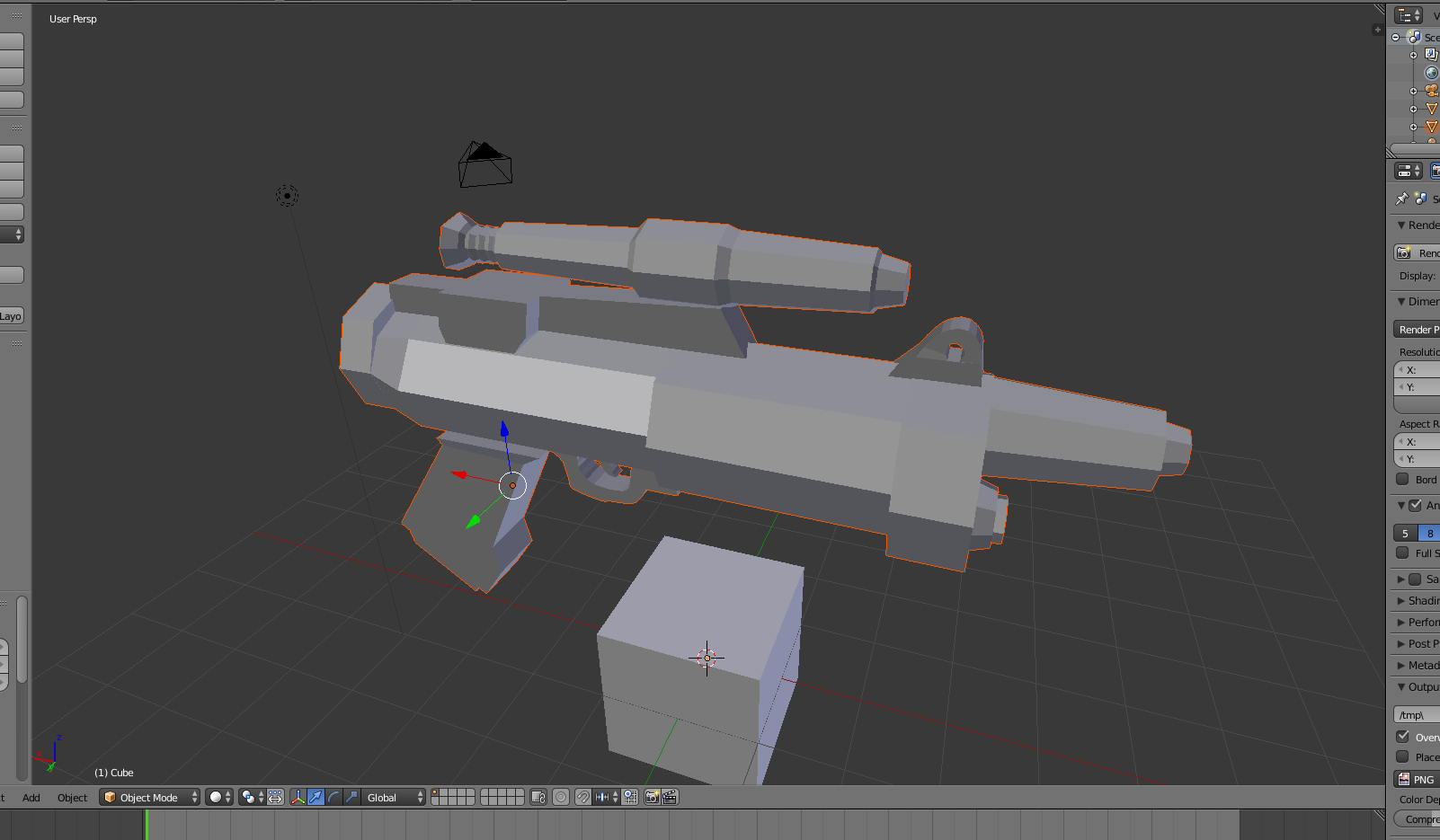Open the Global orientation dropdown
Image resolution: width=1440 pixels, height=840 pixels.
(394, 797)
